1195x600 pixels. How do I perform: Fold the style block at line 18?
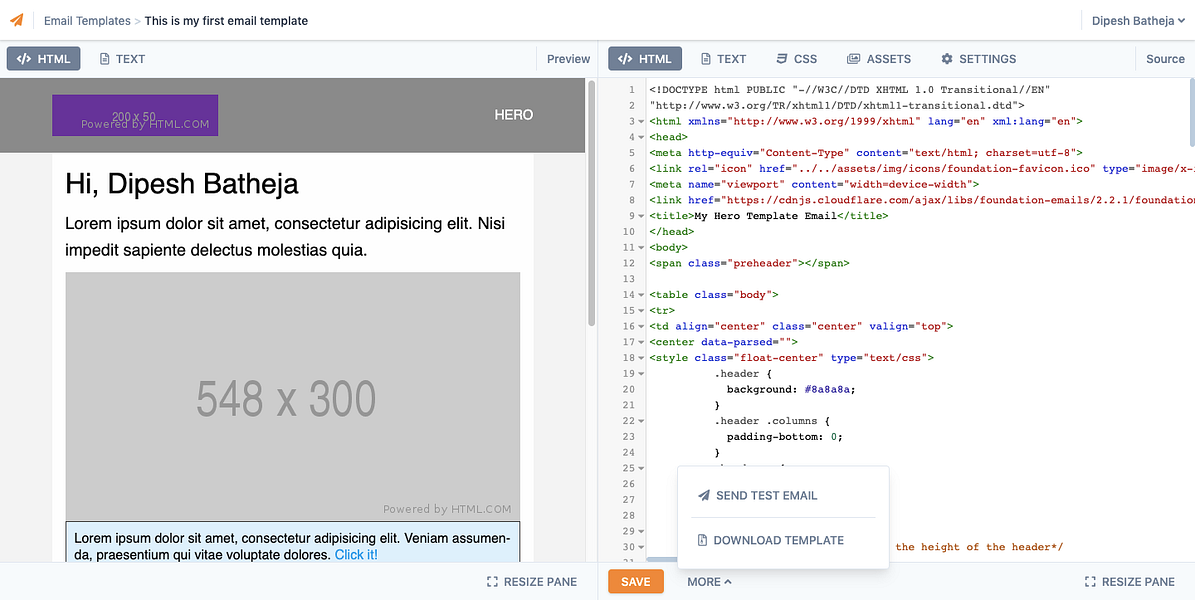(641, 358)
